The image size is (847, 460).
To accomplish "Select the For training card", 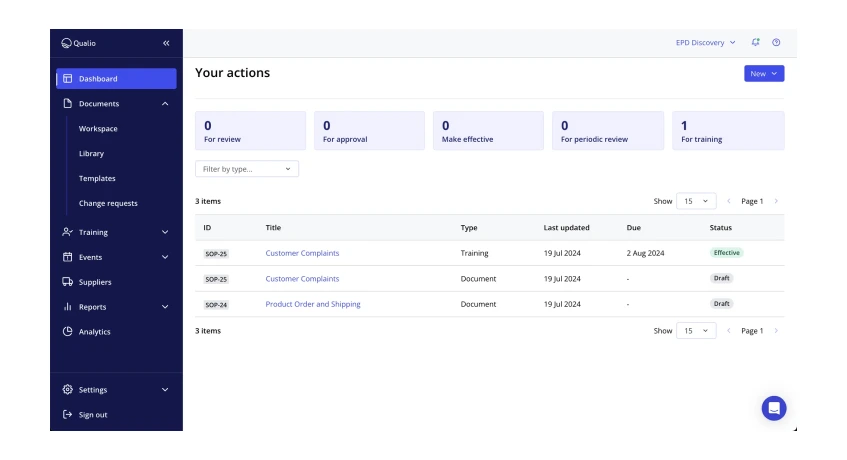I will coord(728,131).
